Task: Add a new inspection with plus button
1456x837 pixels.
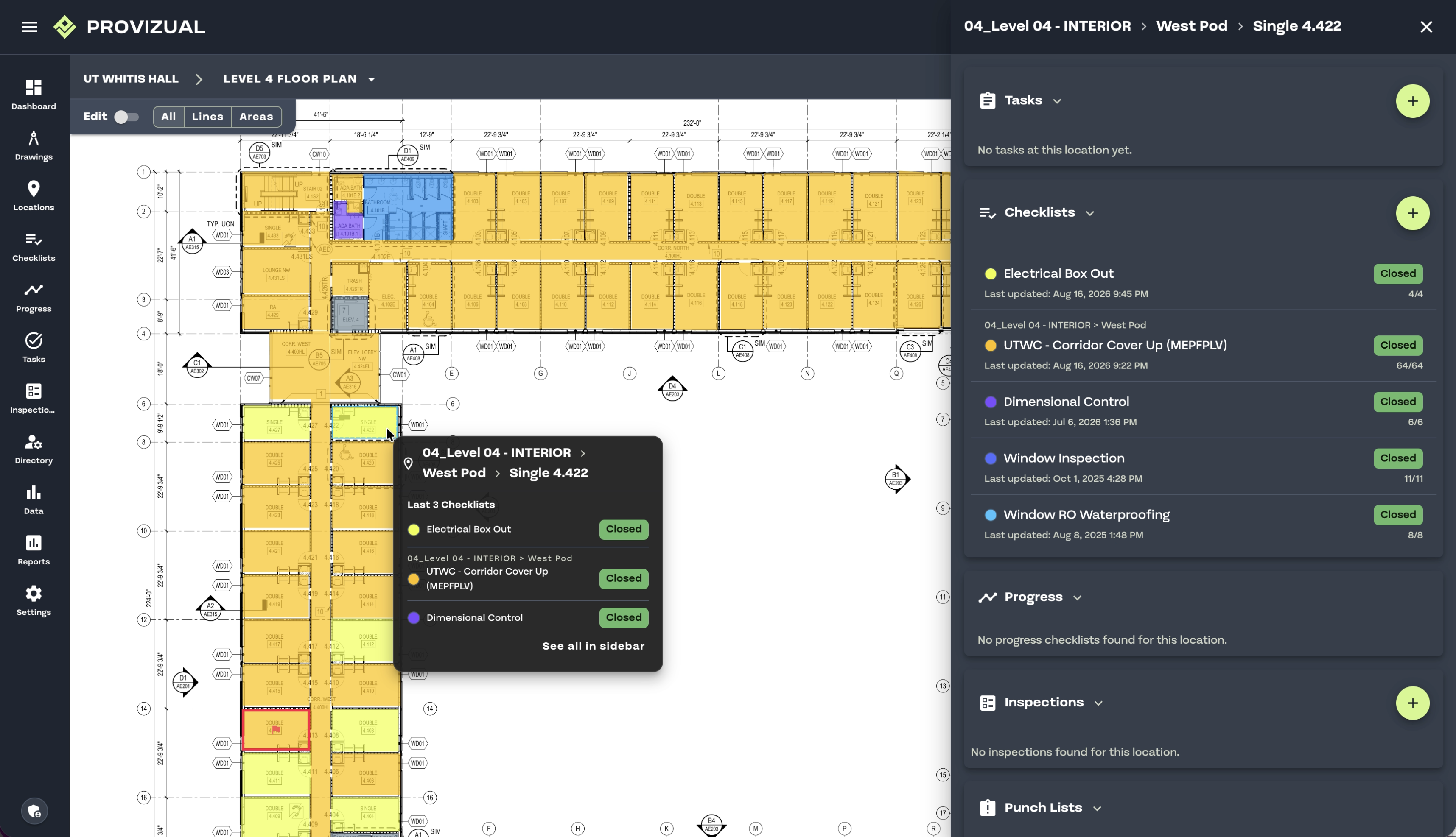Action: (1412, 703)
